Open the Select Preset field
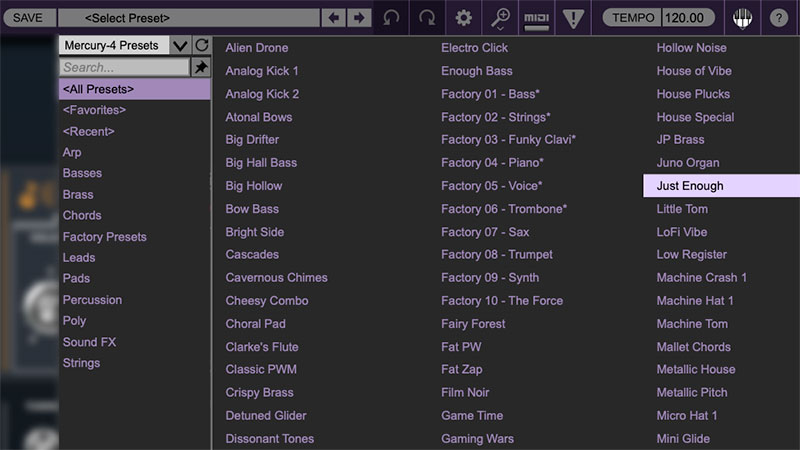Image resolution: width=800 pixels, height=450 pixels. click(x=189, y=18)
